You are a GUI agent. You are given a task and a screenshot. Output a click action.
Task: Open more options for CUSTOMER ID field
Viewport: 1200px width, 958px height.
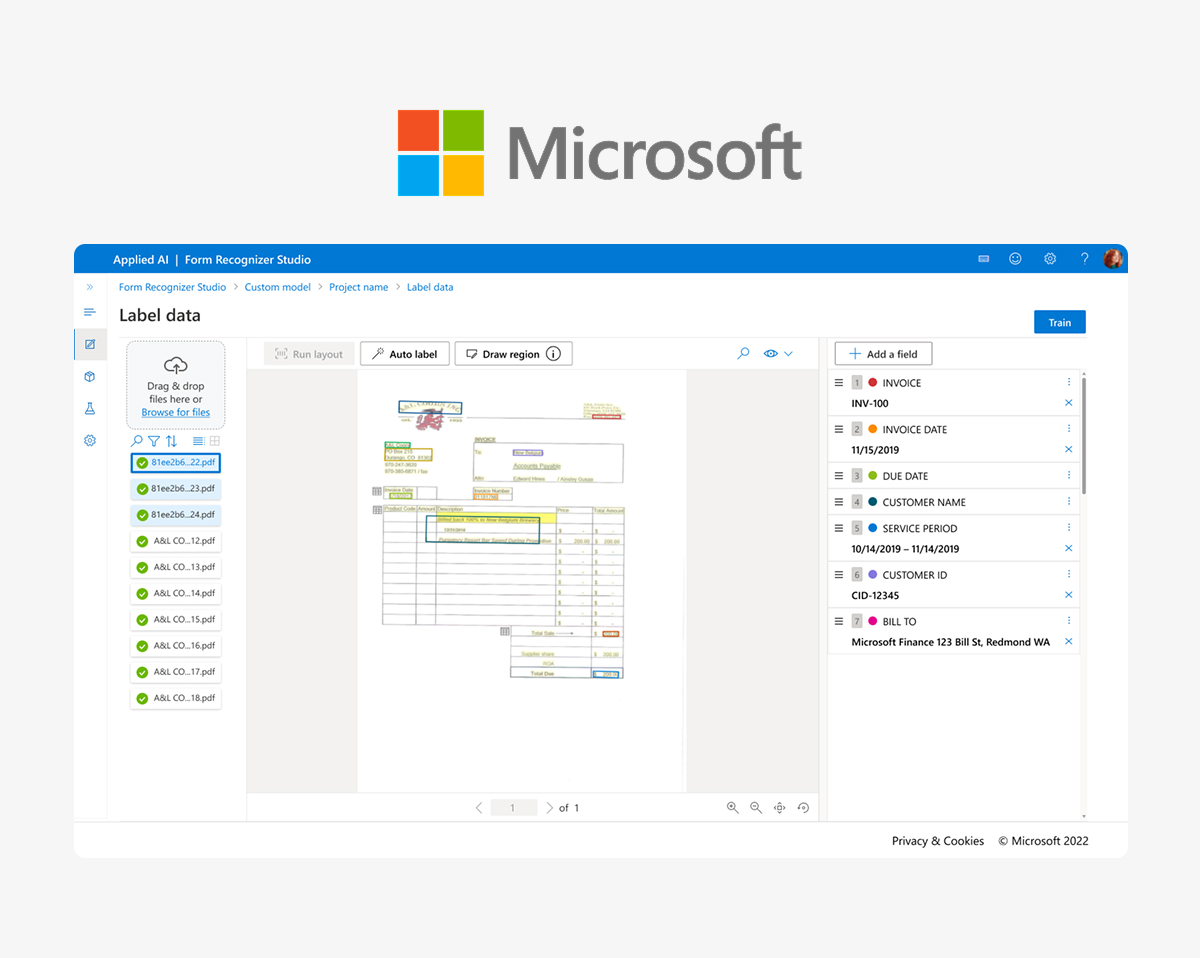pos(1069,574)
